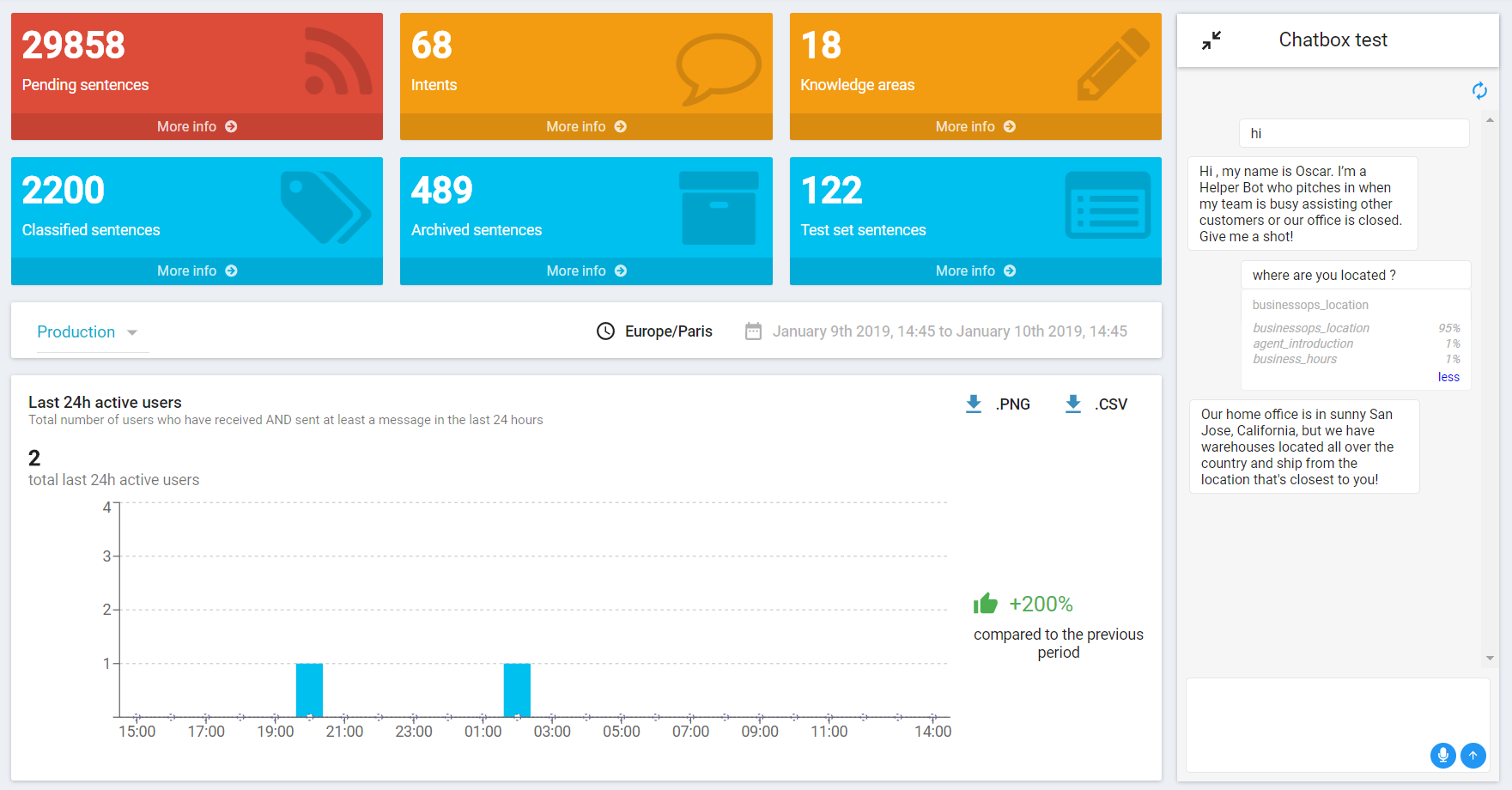1512x790 pixels.
Task: Click the calendar icon for date range
Action: [753, 331]
